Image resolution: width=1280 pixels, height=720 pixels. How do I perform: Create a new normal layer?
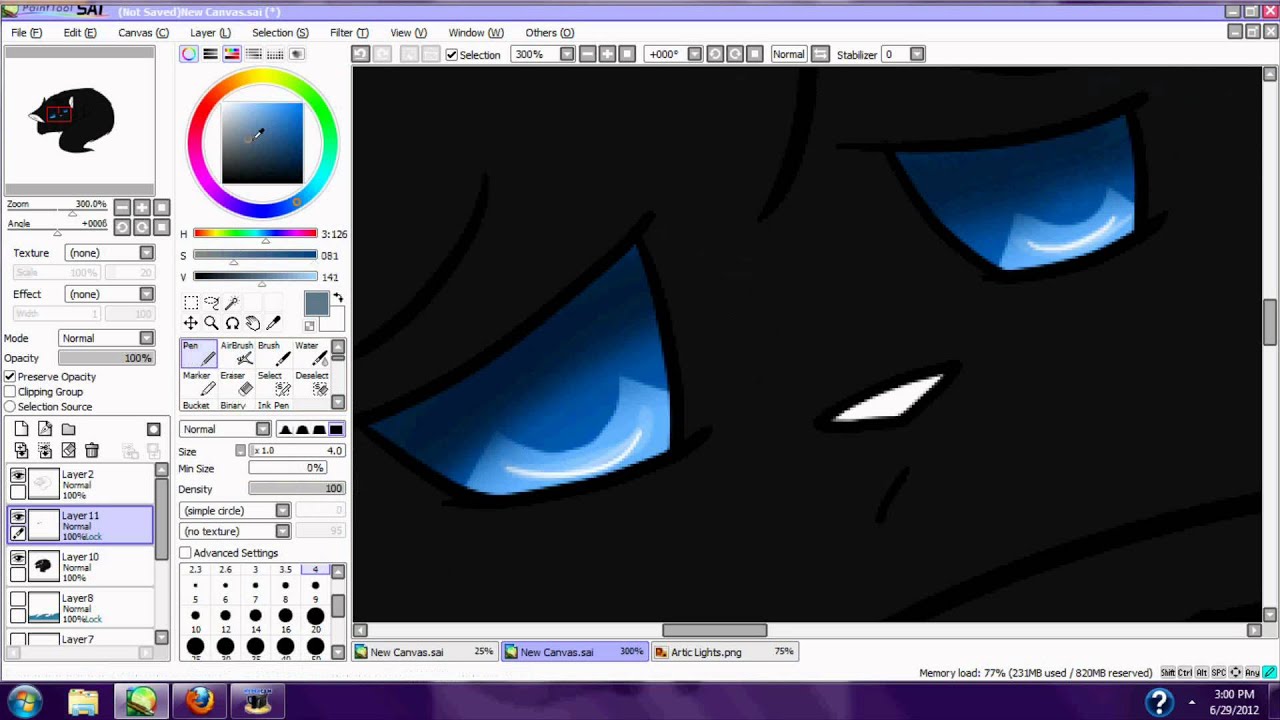22,429
